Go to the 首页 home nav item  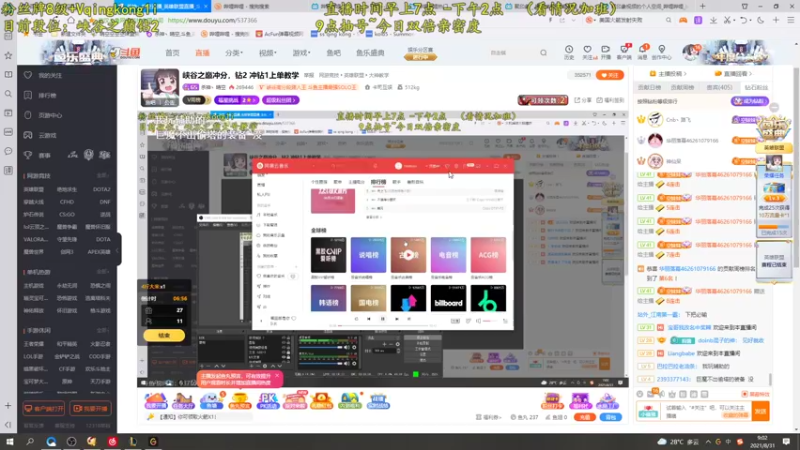(x=172, y=53)
